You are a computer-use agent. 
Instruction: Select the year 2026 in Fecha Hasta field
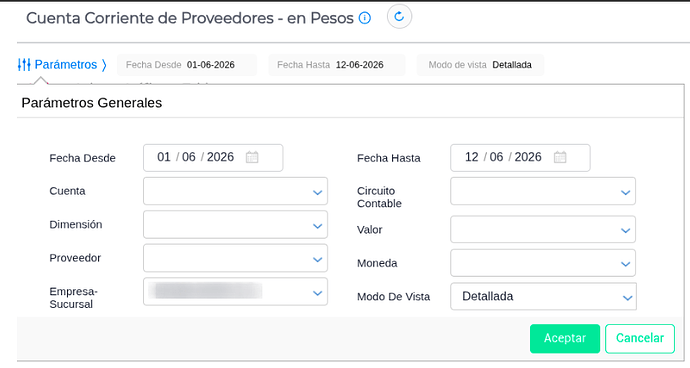[528, 157]
